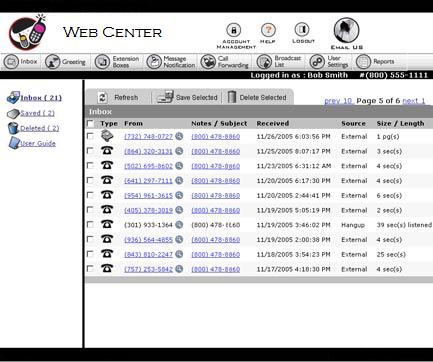
Task: Open the Inbox (21) sidebar link
Action: point(41,98)
